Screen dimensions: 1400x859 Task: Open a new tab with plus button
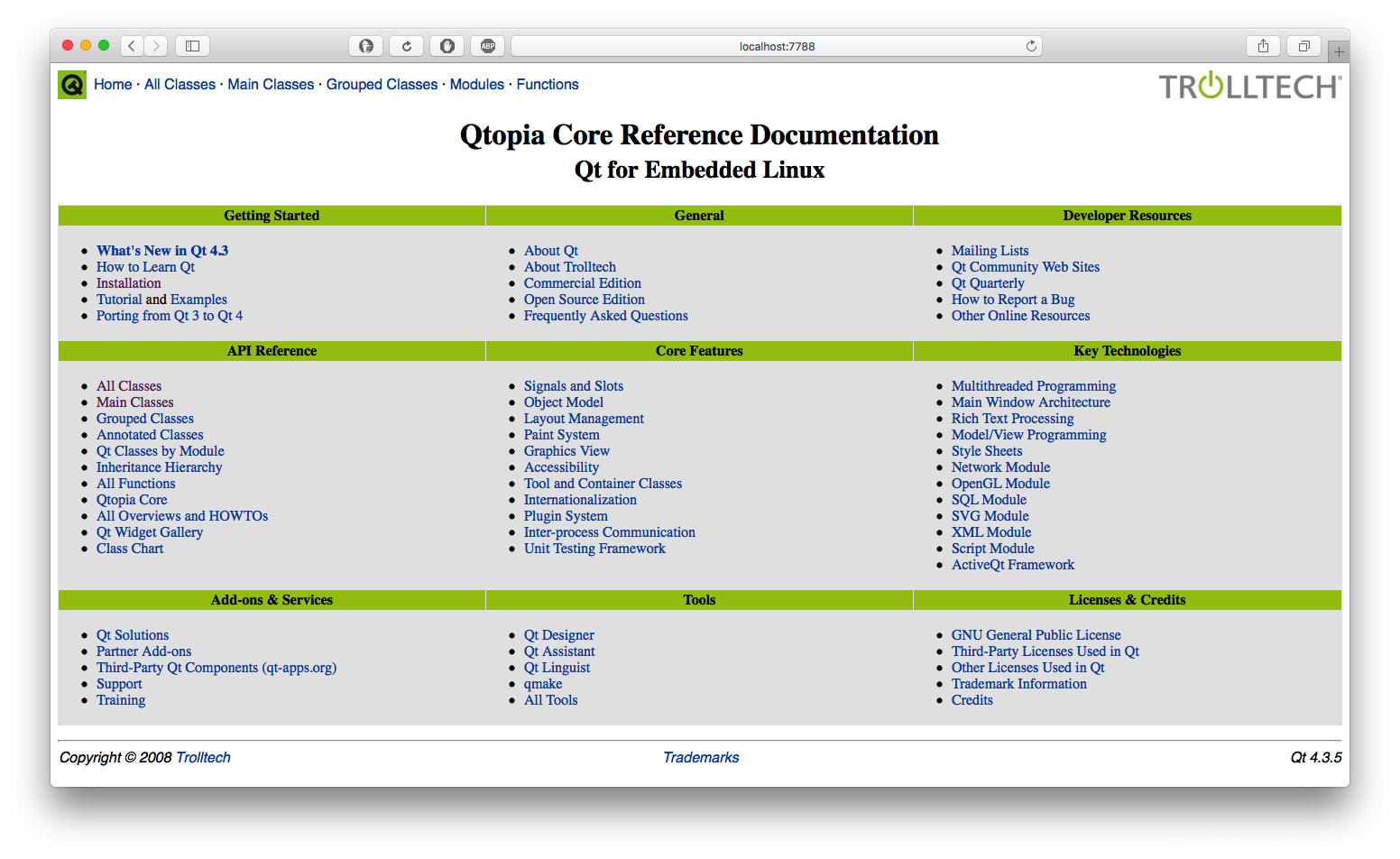tap(1339, 51)
